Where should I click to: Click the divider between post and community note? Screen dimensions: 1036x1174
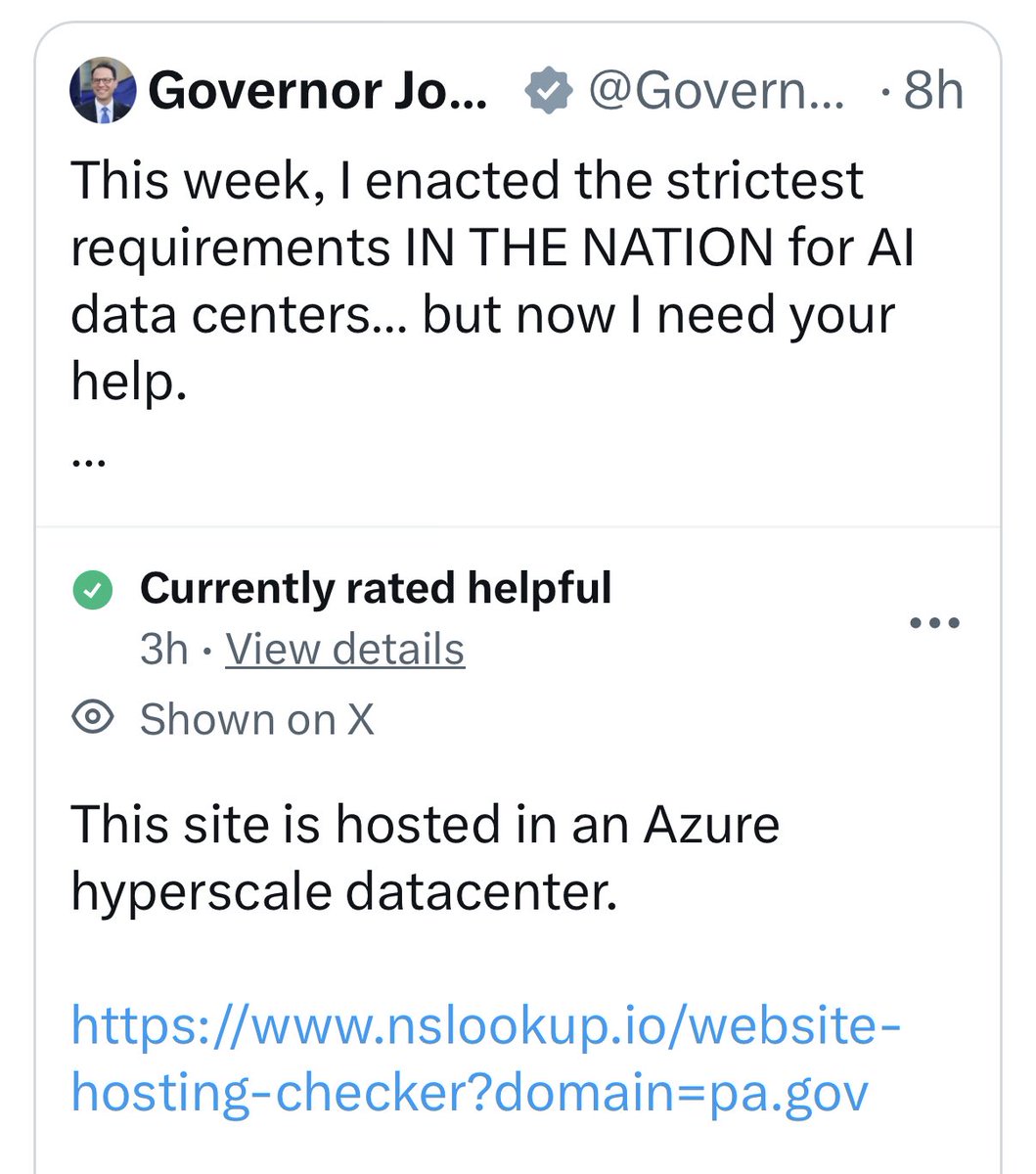pos(518,526)
